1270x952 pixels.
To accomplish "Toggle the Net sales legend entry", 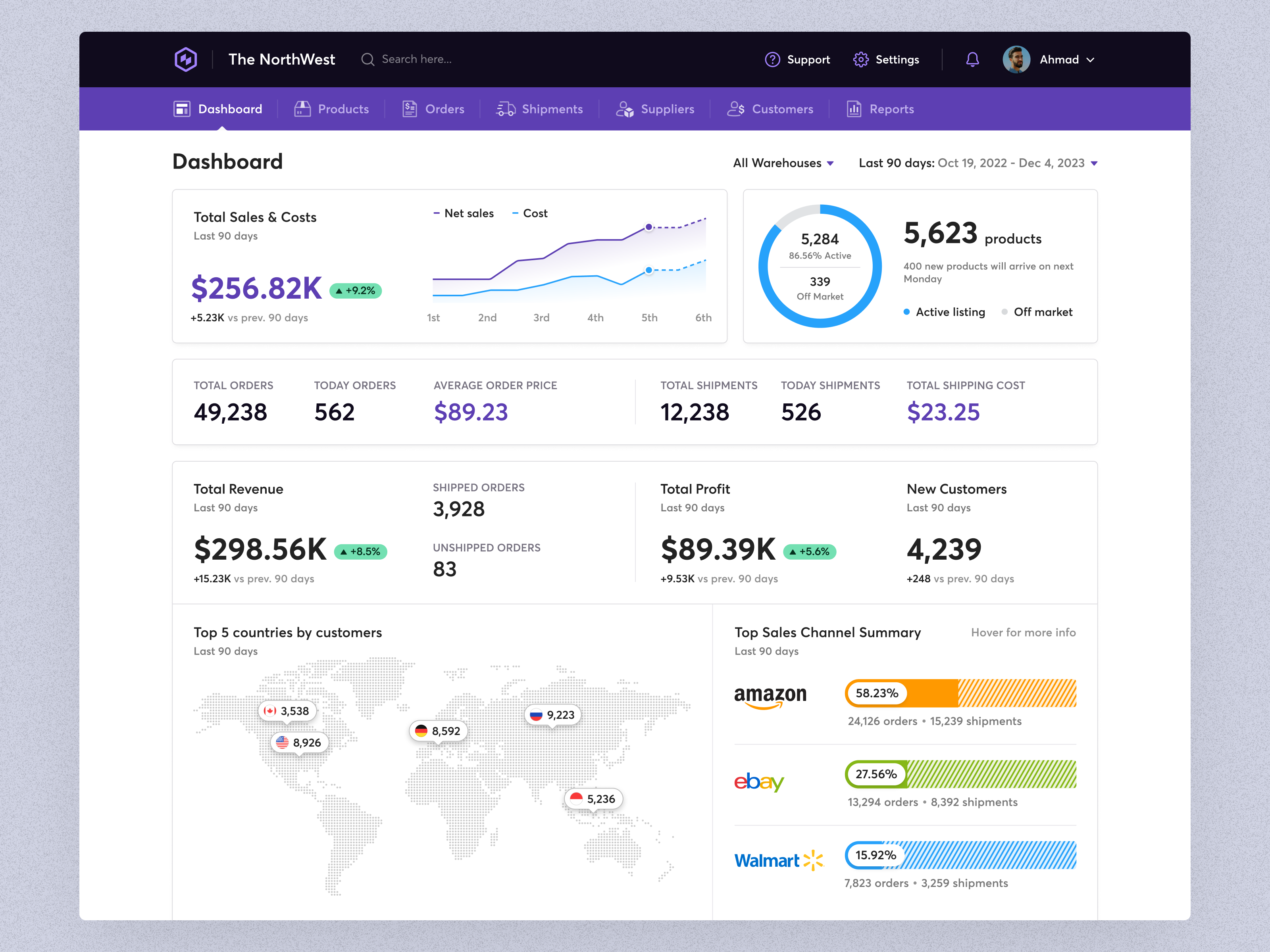I will pyautogui.click(x=463, y=213).
